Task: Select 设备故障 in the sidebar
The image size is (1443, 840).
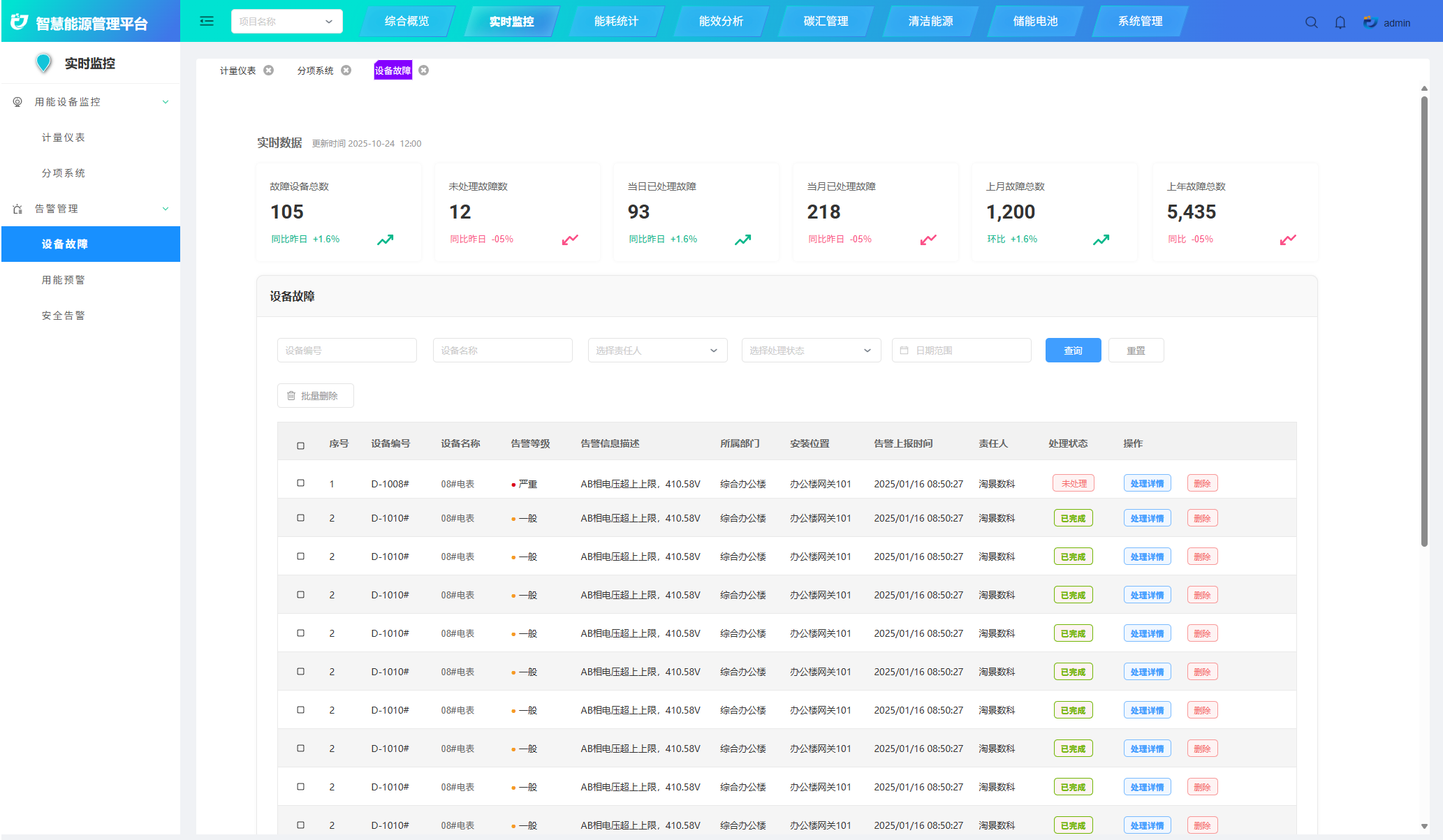Action: (91, 244)
